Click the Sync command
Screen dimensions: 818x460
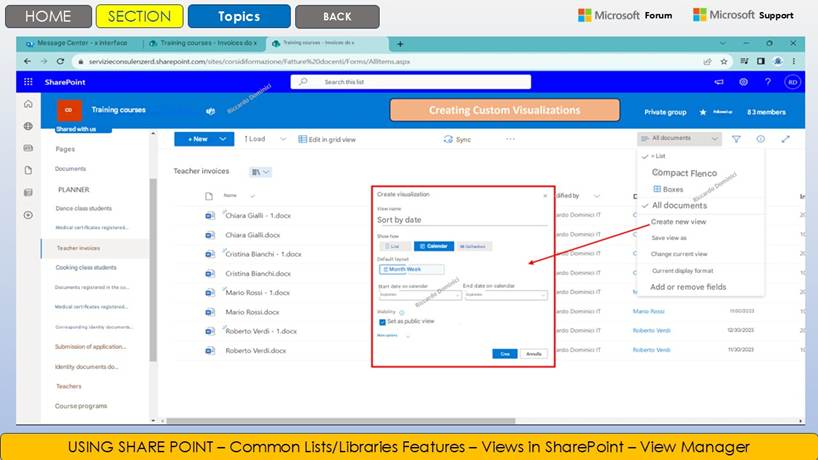[457, 139]
